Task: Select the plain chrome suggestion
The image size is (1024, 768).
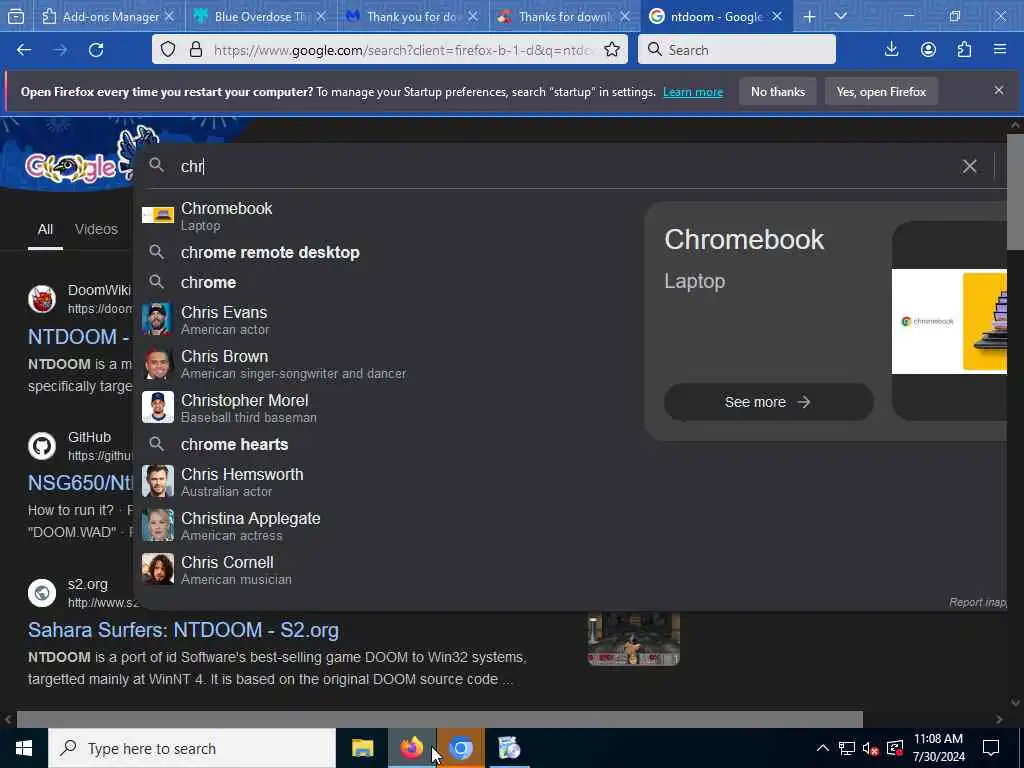Action: coord(387,282)
